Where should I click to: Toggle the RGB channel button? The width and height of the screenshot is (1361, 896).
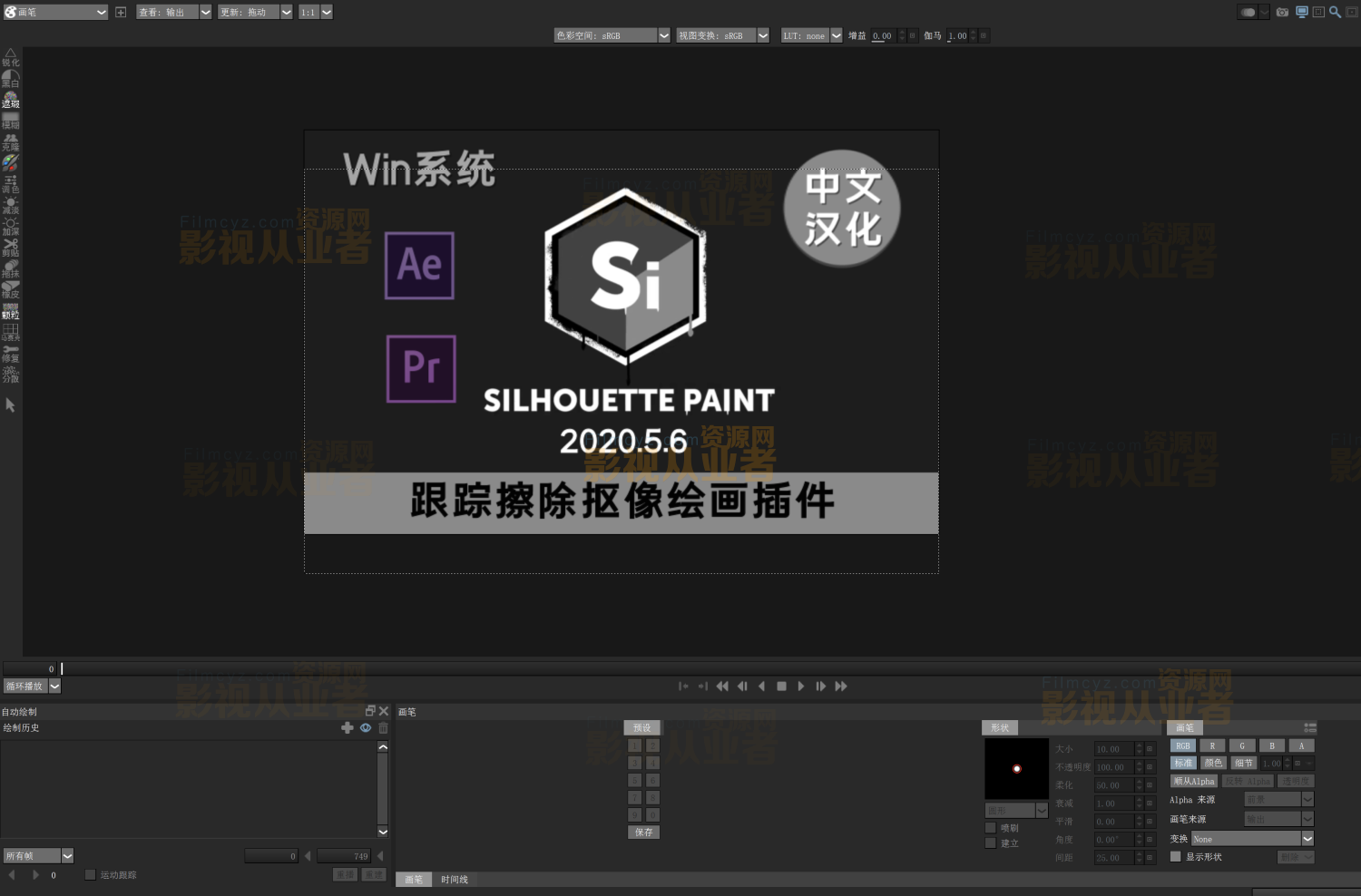click(1183, 745)
